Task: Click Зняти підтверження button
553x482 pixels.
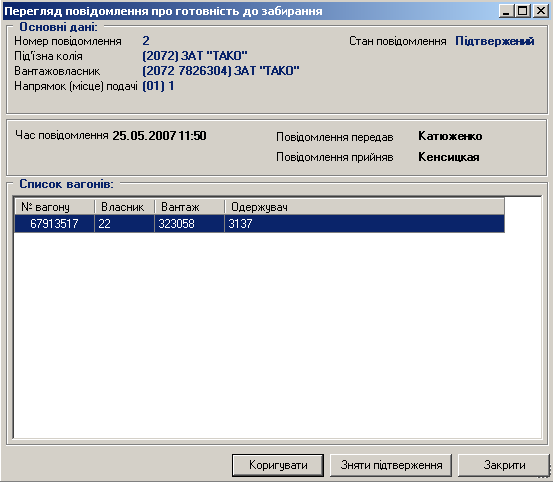Action: [x=391, y=465]
